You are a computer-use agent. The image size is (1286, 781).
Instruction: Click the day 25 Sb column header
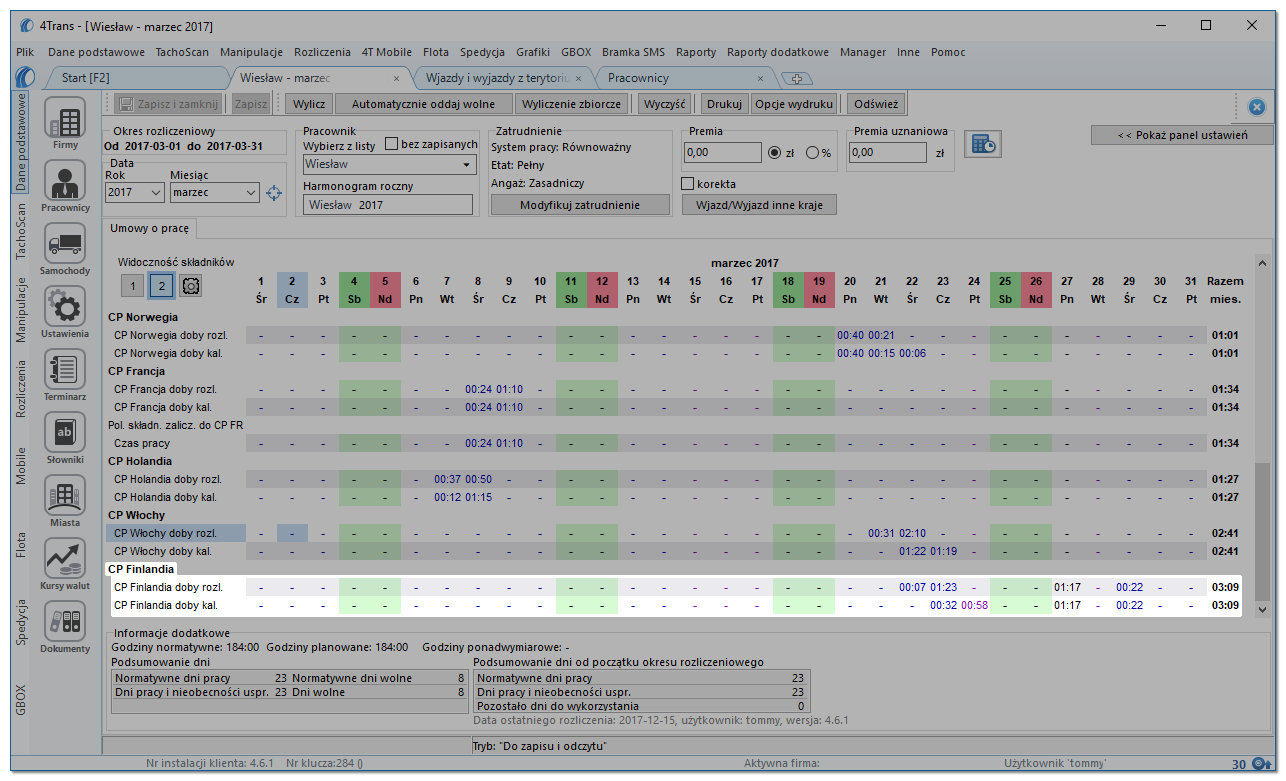pyautogui.click(x=1005, y=290)
